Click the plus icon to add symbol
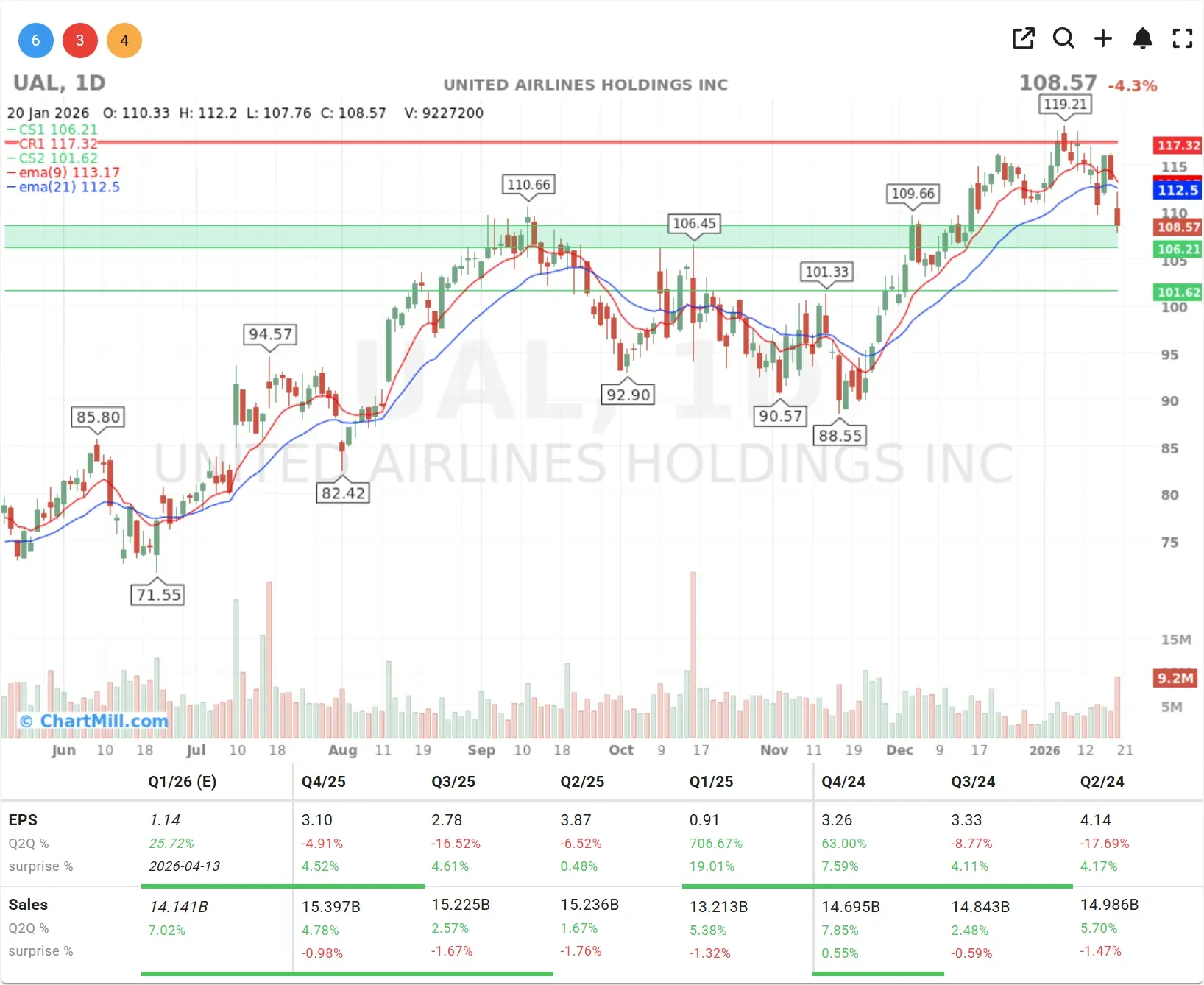This screenshot has height=985, width=1204. tap(1103, 38)
